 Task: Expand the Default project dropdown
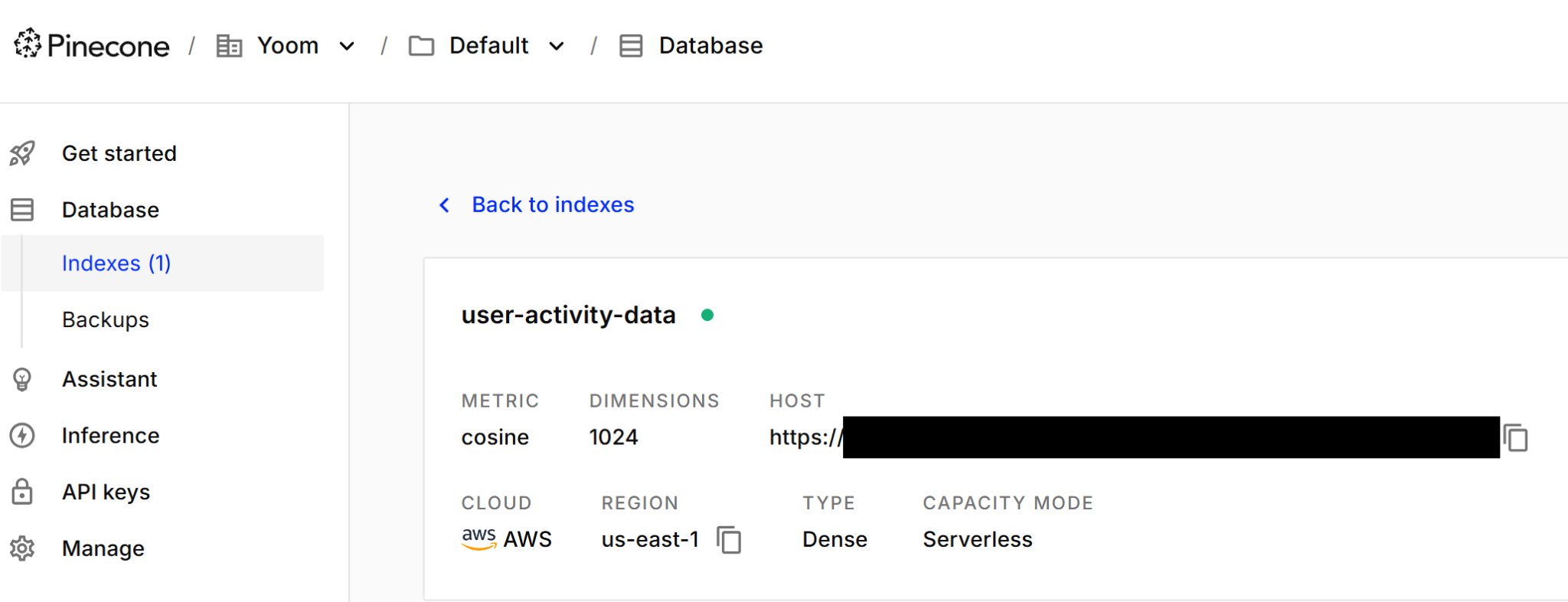tap(557, 46)
